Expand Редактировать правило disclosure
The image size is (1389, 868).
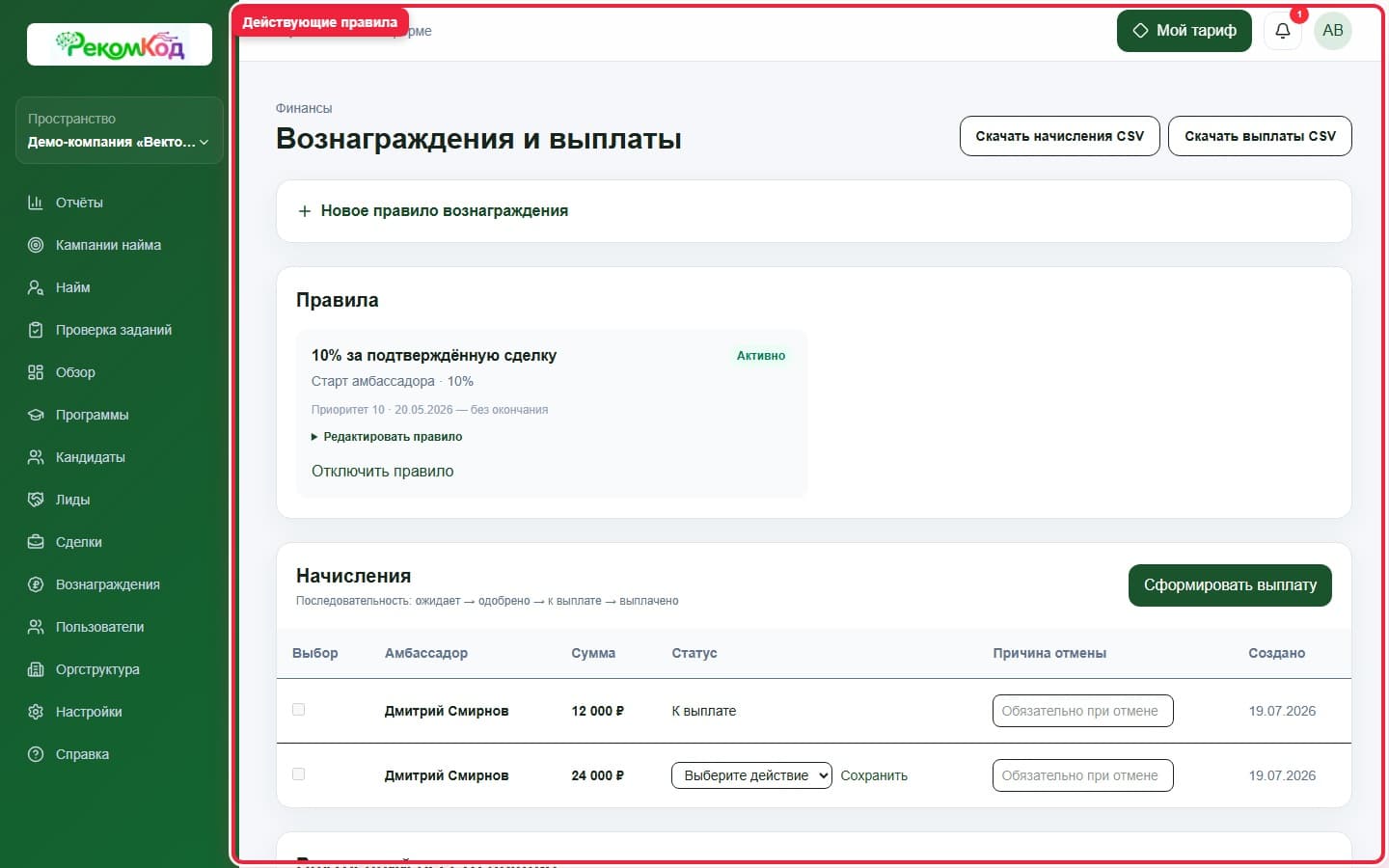387,437
